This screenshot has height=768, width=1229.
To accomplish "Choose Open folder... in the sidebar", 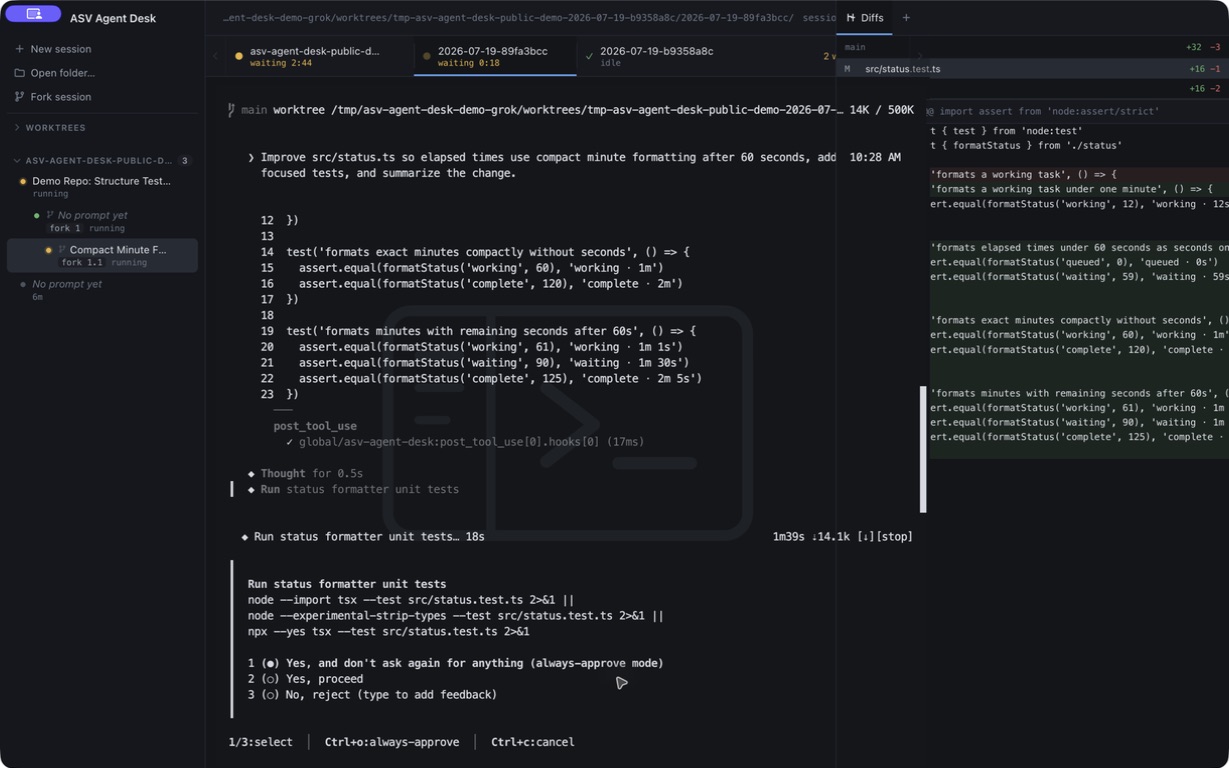I will 62,73.
